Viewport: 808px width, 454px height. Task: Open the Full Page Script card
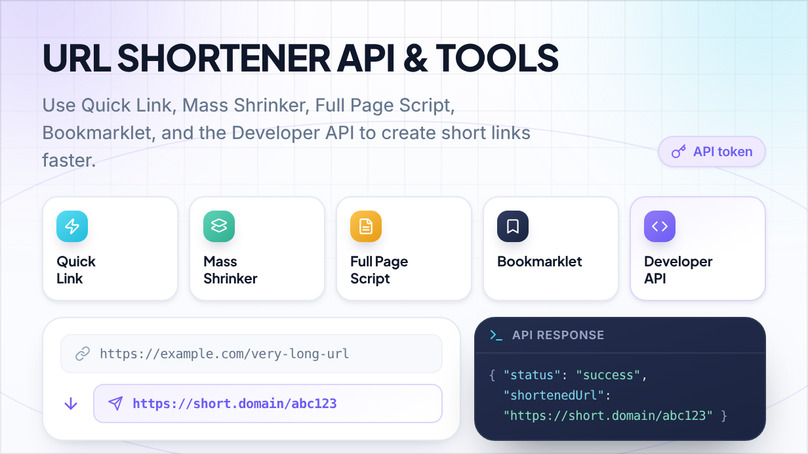pos(404,248)
